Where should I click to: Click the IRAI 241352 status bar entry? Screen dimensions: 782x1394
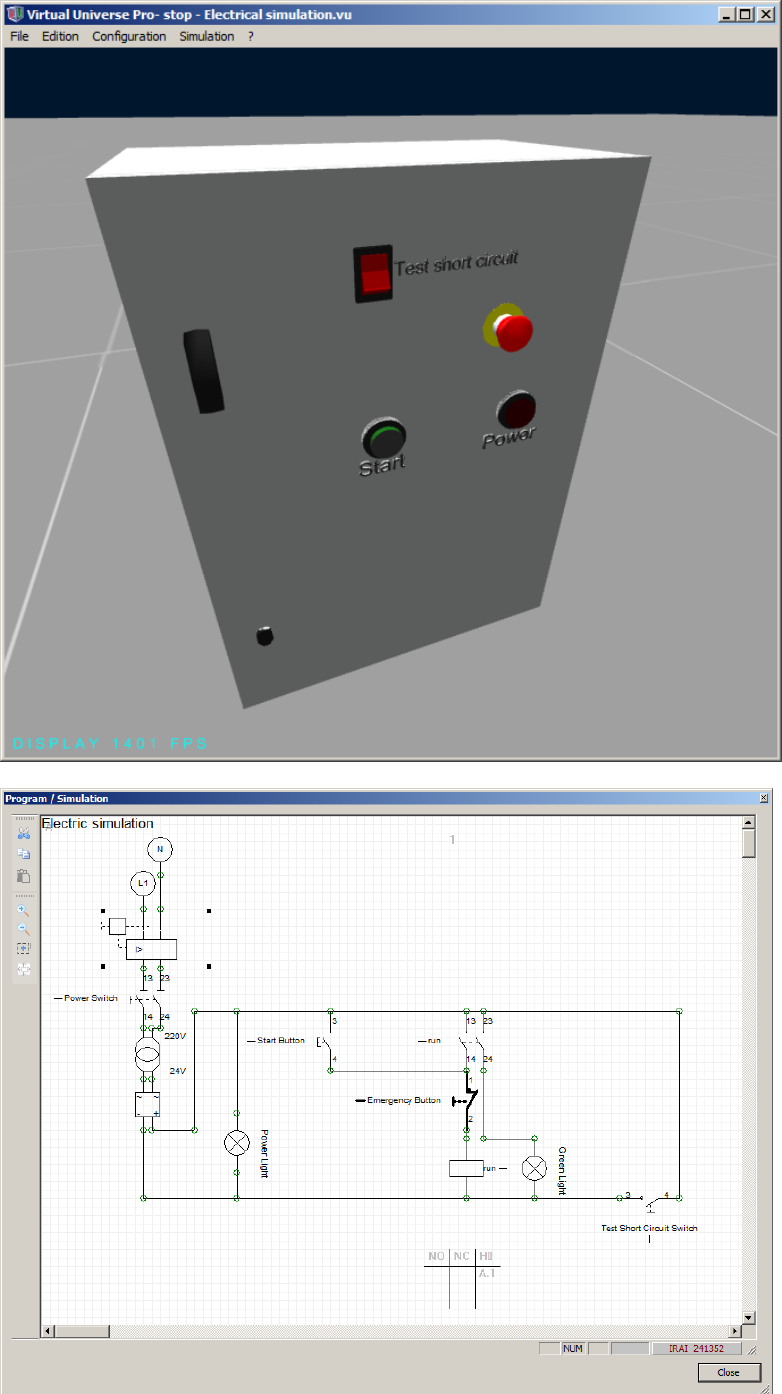(x=696, y=1348)
